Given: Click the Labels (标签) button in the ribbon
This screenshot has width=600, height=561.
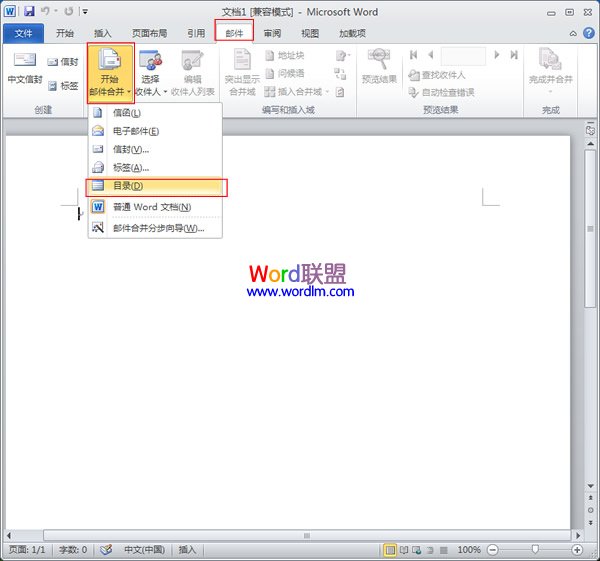Looking at the screenshot, I should point(62,86).
